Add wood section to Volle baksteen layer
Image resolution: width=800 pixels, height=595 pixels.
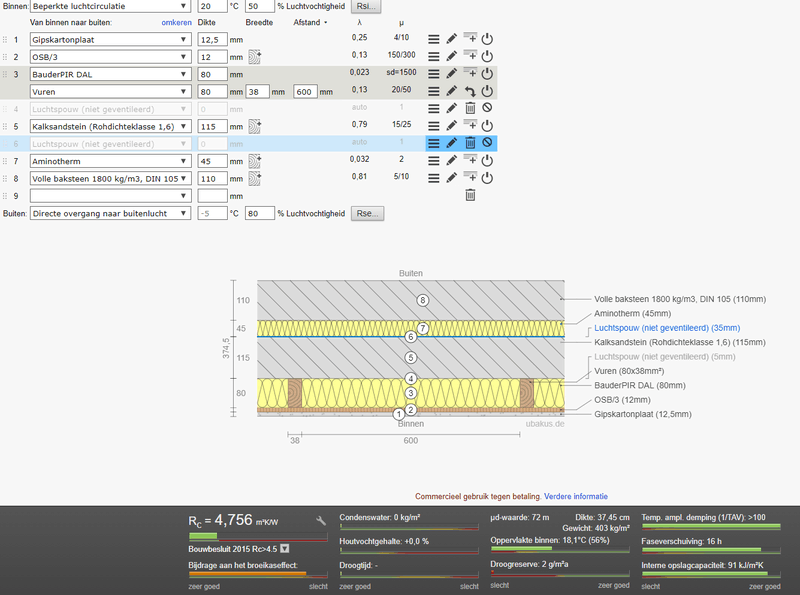[255, 178]
